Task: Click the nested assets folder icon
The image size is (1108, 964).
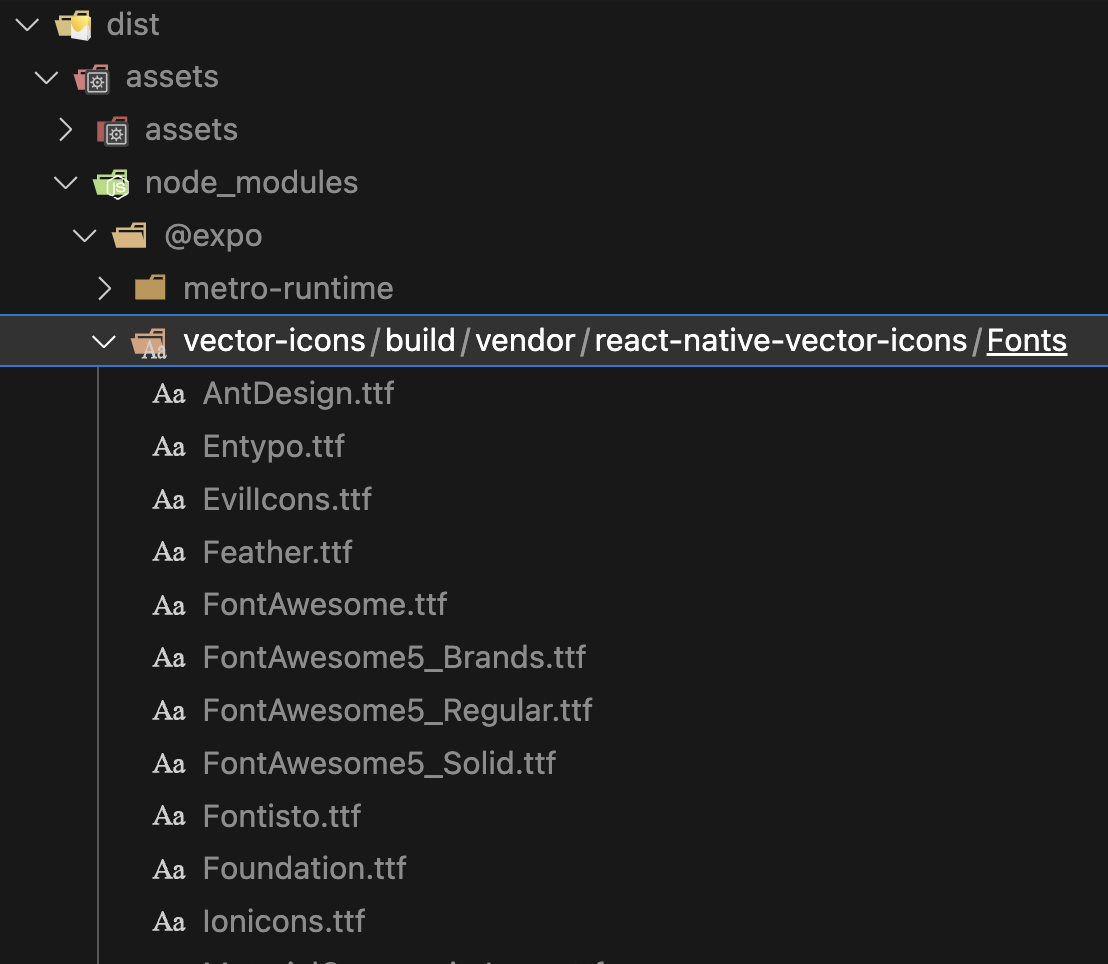Action: (113, 129)
